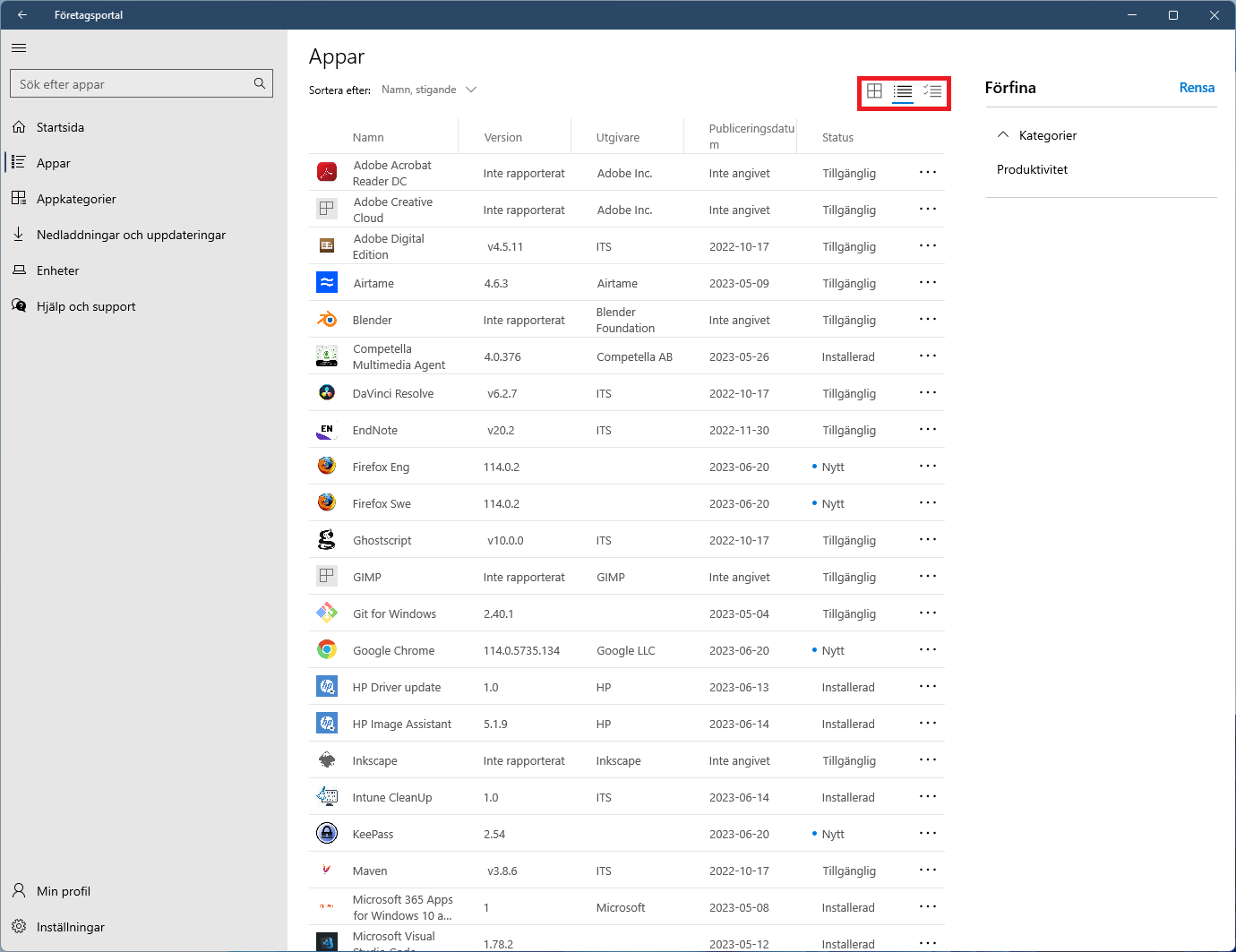Viewport: 1236px width, 952px height.
Task: Click the HP Driver update icon
Action: tap(327, 686)
